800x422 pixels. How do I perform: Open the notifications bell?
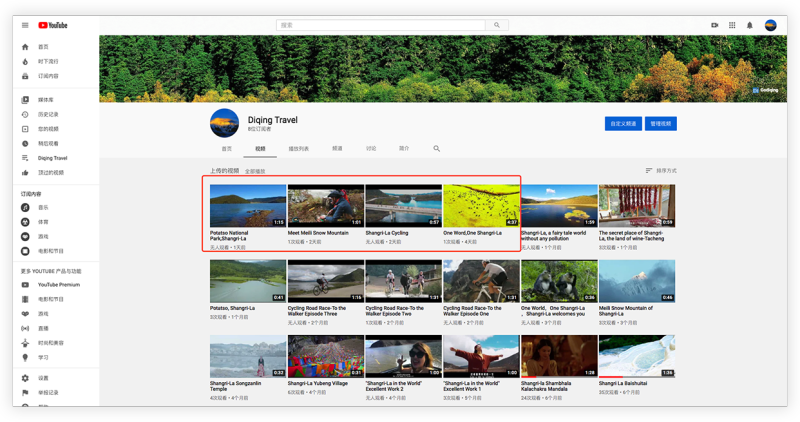(750, 25)
